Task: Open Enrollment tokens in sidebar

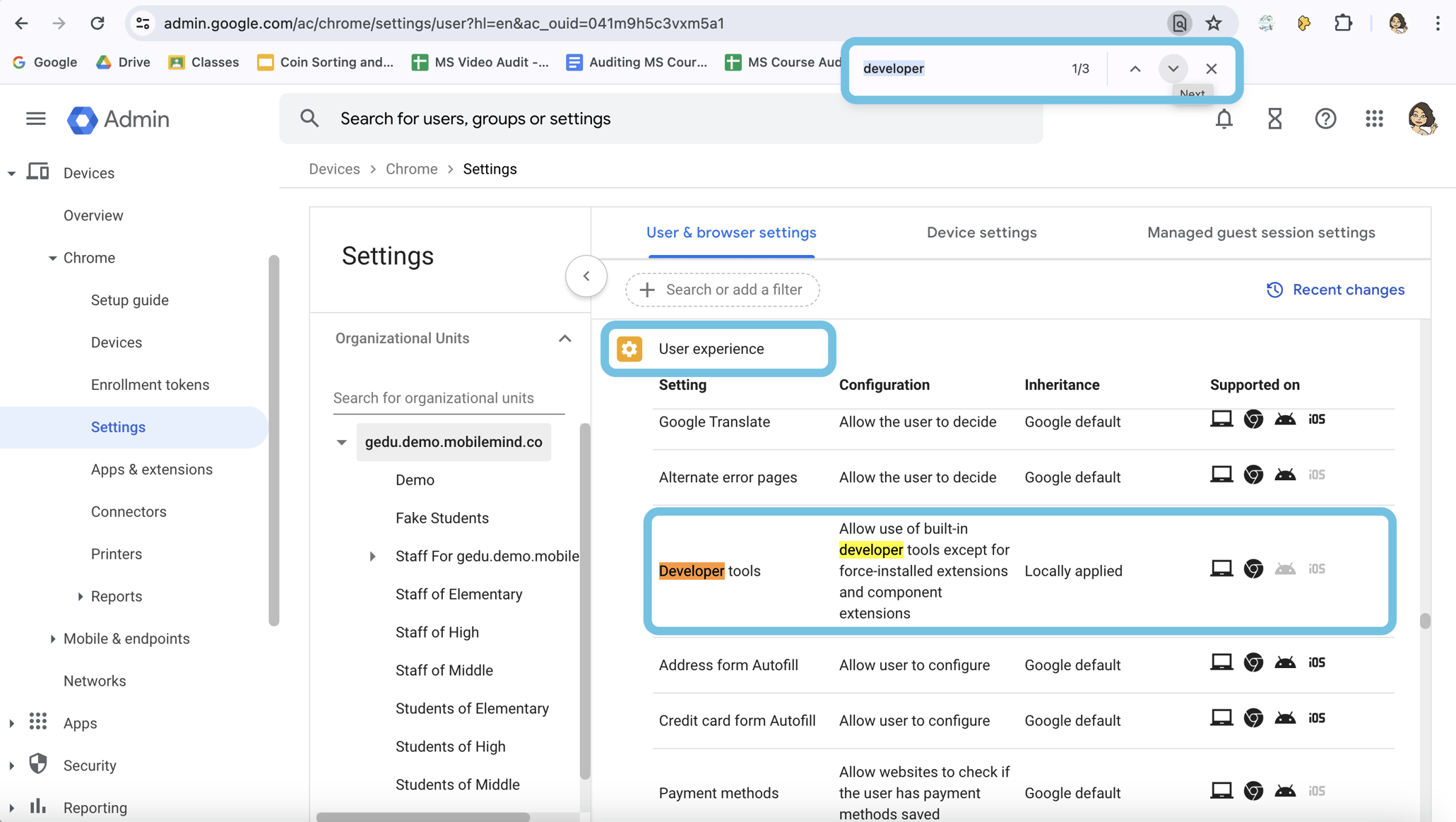Action: point(150,385)
